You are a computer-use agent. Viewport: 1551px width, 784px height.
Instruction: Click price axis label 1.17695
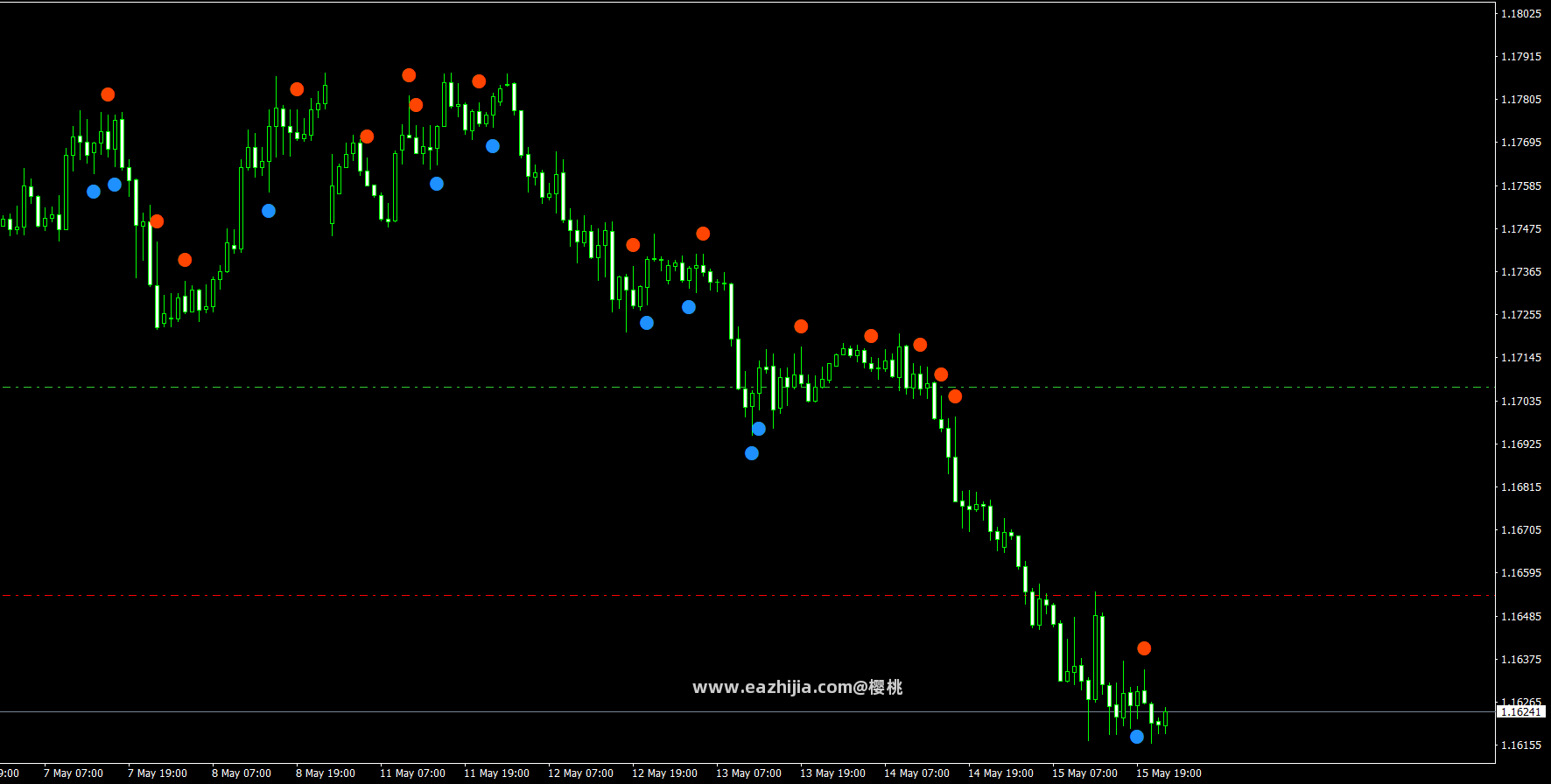(x=1521, y=143)
